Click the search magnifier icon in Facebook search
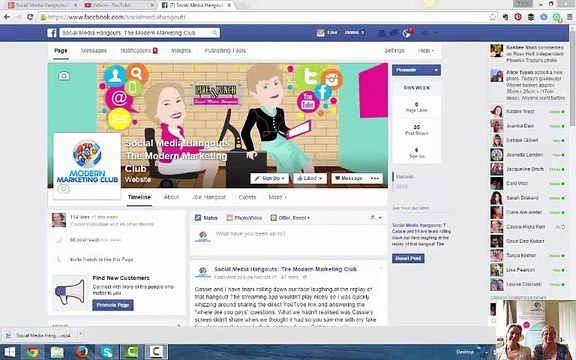Screen dimensions: 576x360 [215, 33]
